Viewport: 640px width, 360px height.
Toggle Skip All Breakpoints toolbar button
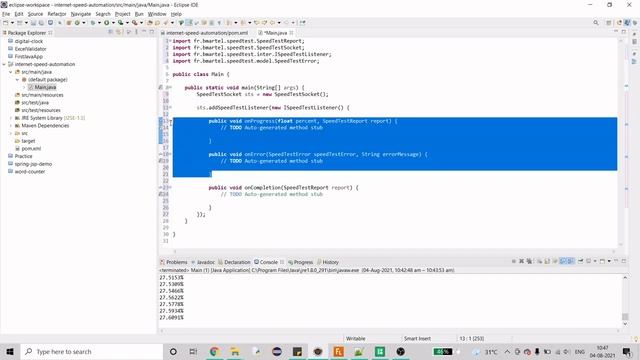click(x=60, y=23)
